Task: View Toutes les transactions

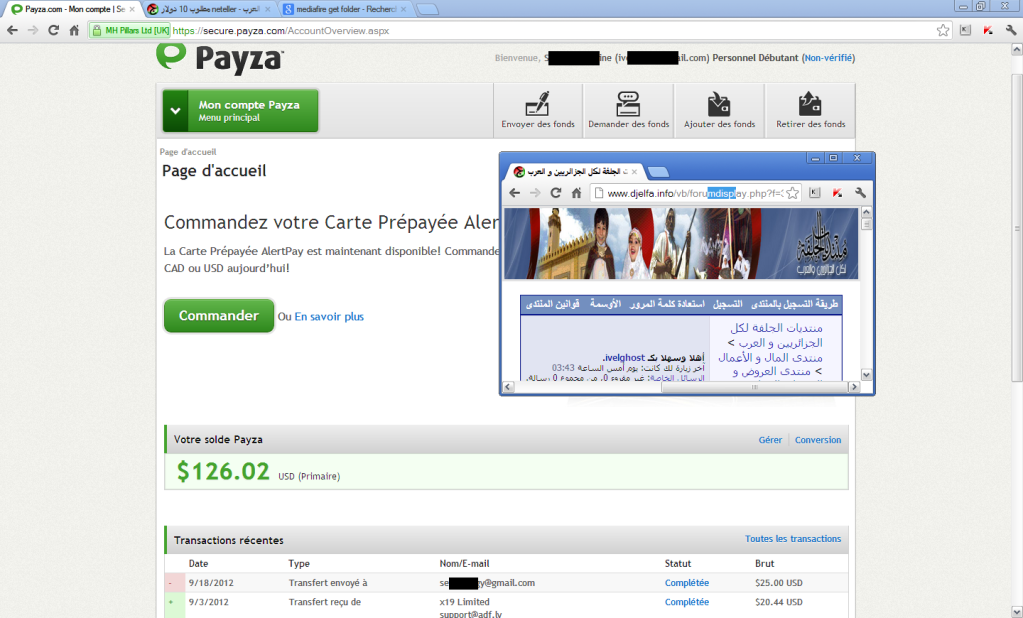Action: coord(793,539)
